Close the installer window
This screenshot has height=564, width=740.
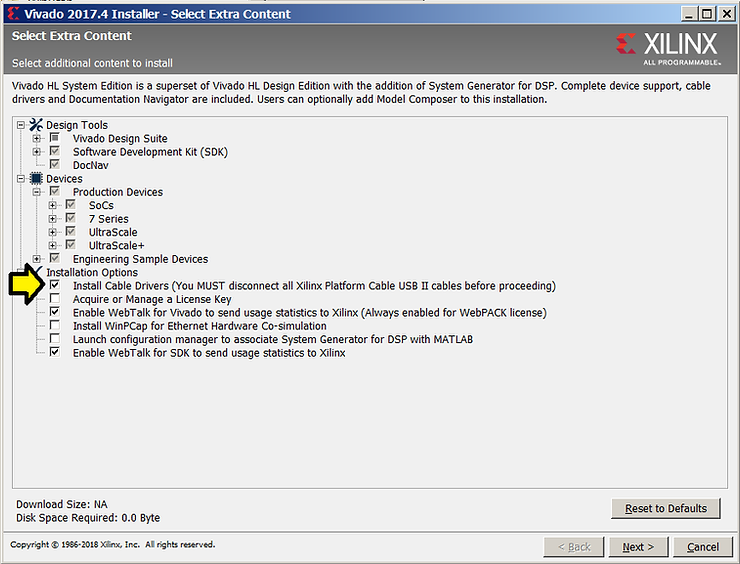coord(726,14)
